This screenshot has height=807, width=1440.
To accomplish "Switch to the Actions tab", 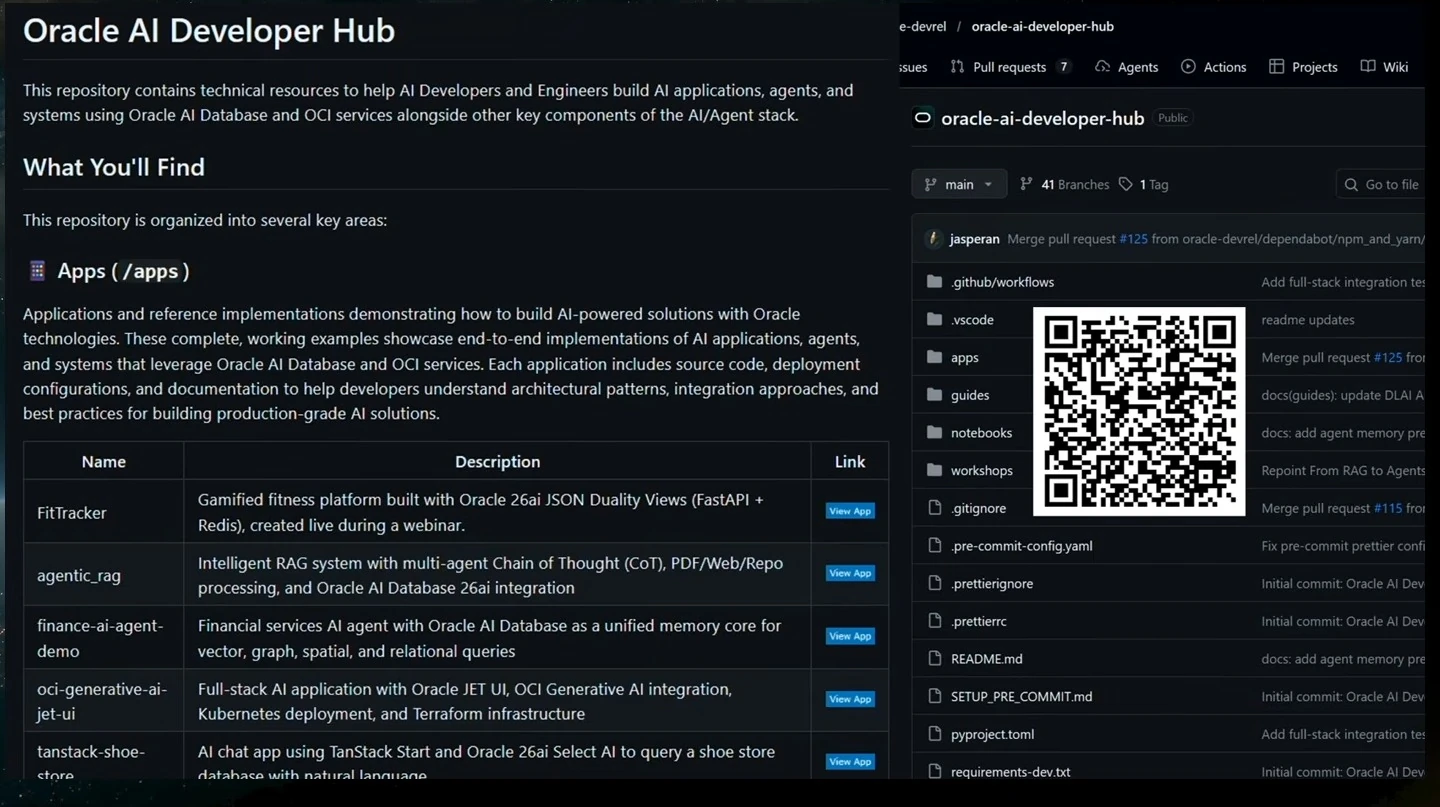I will 1214,67.
